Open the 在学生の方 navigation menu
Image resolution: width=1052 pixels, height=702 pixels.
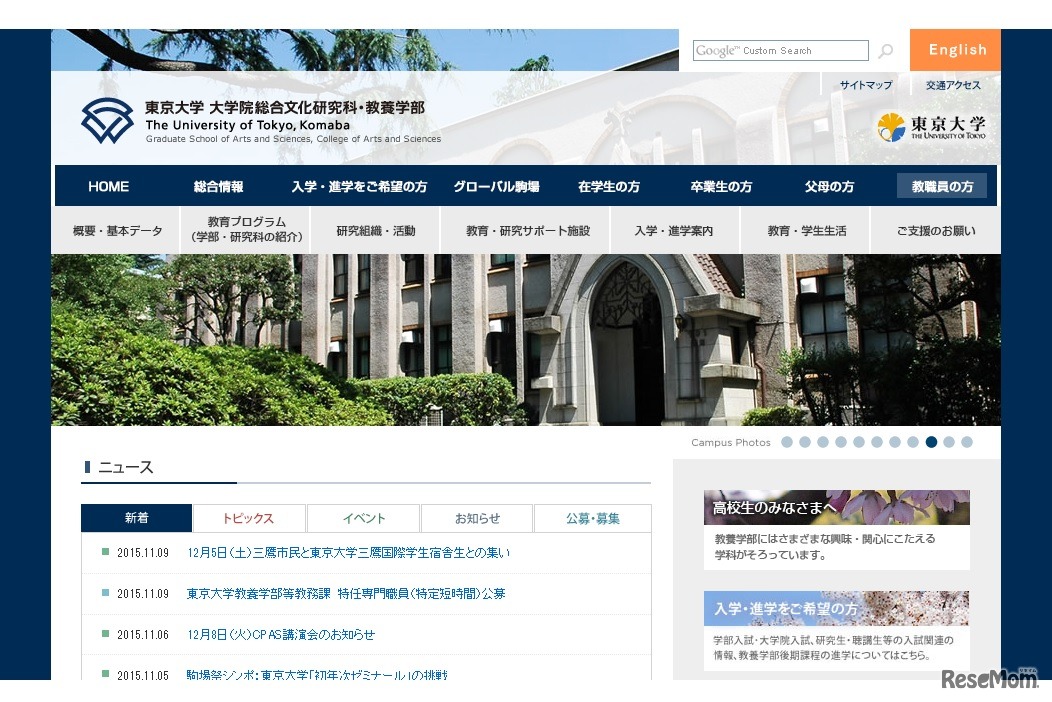pyautogui.click(x=609, y=186)
